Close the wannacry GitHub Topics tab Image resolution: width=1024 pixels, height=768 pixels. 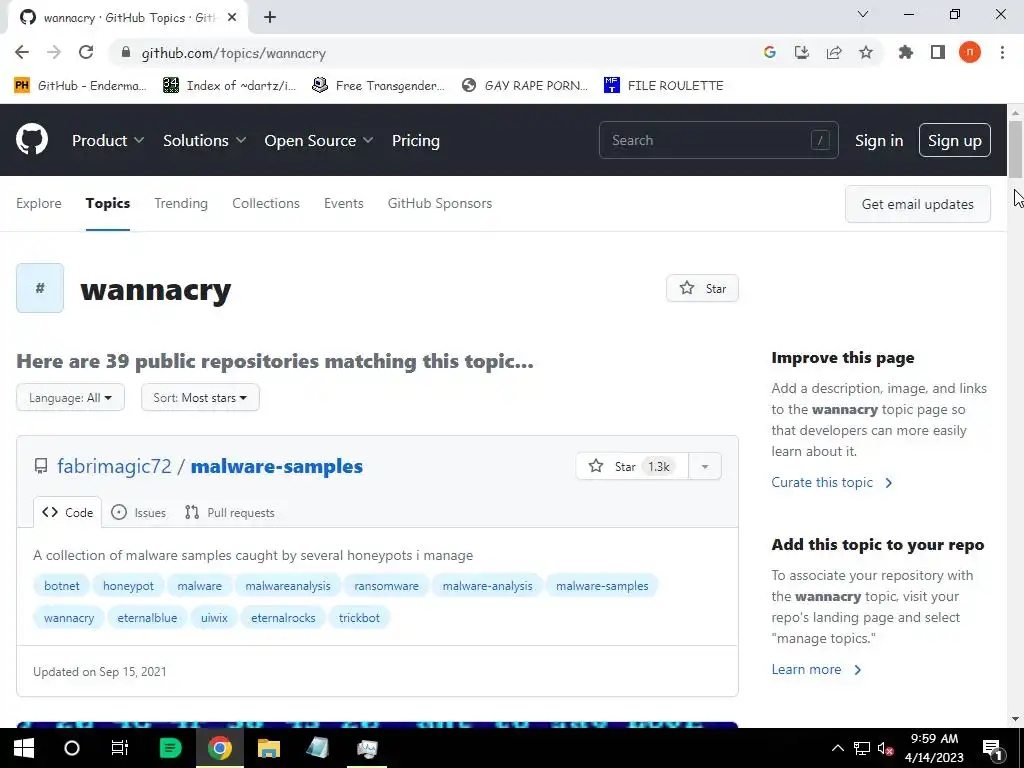pos(232,18)
